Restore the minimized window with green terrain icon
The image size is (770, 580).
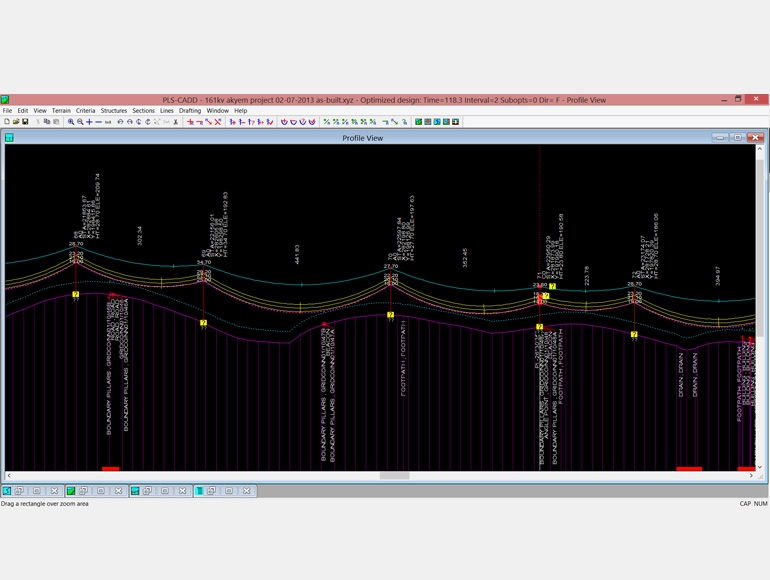pos(83,491)
